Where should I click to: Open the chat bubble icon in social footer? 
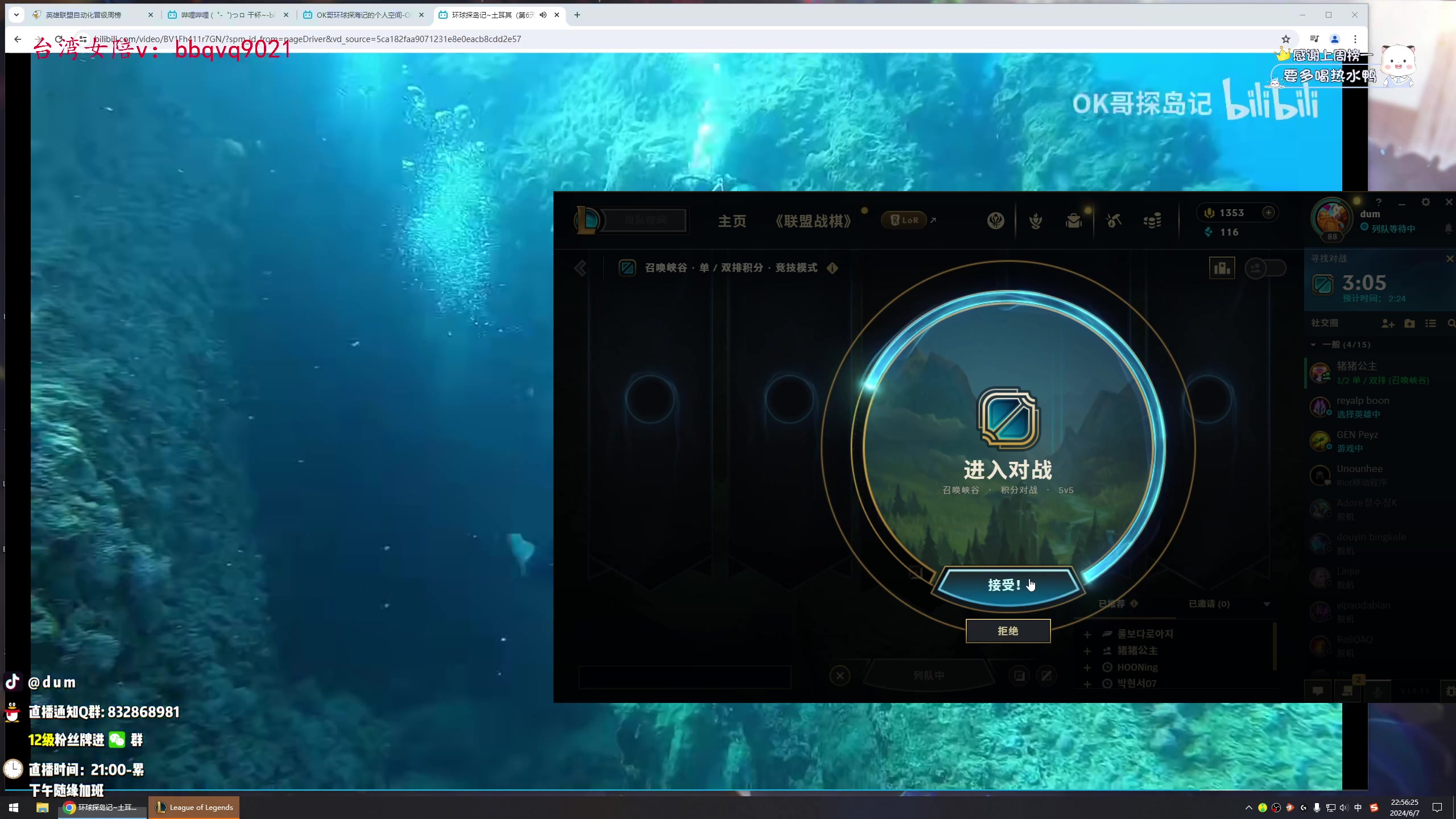tap(1318, 692)
